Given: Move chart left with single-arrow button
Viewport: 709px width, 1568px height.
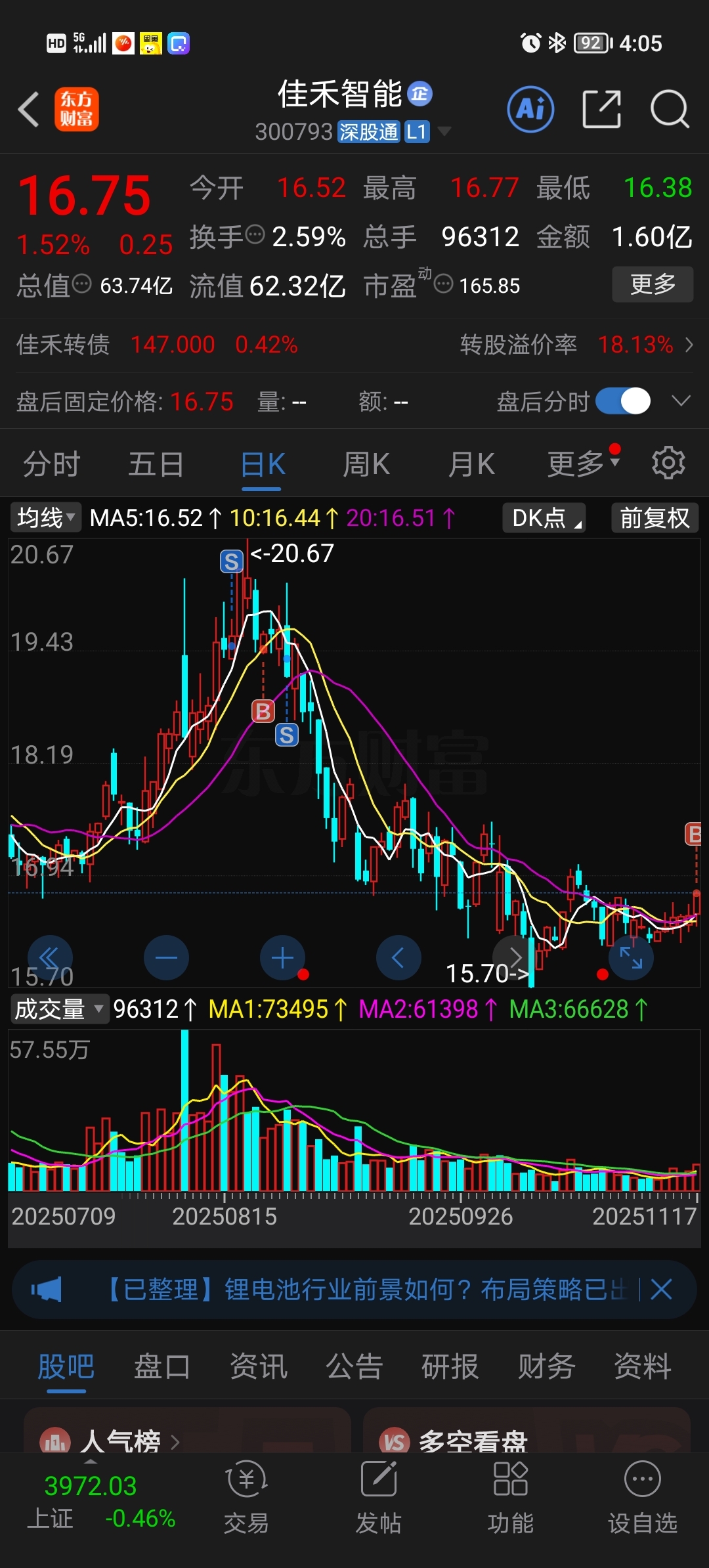Looking at the screenshot, I should tap(398, 958).
